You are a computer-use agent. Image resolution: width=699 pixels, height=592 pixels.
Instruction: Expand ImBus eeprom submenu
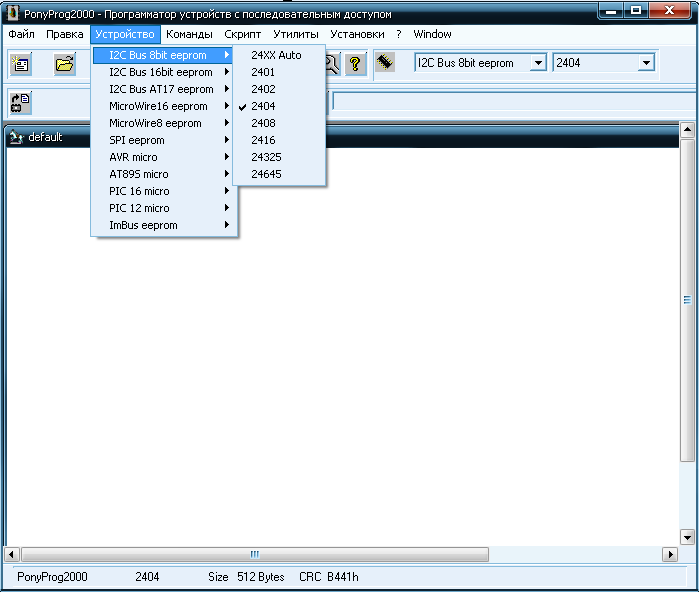[x=163, y=225]
